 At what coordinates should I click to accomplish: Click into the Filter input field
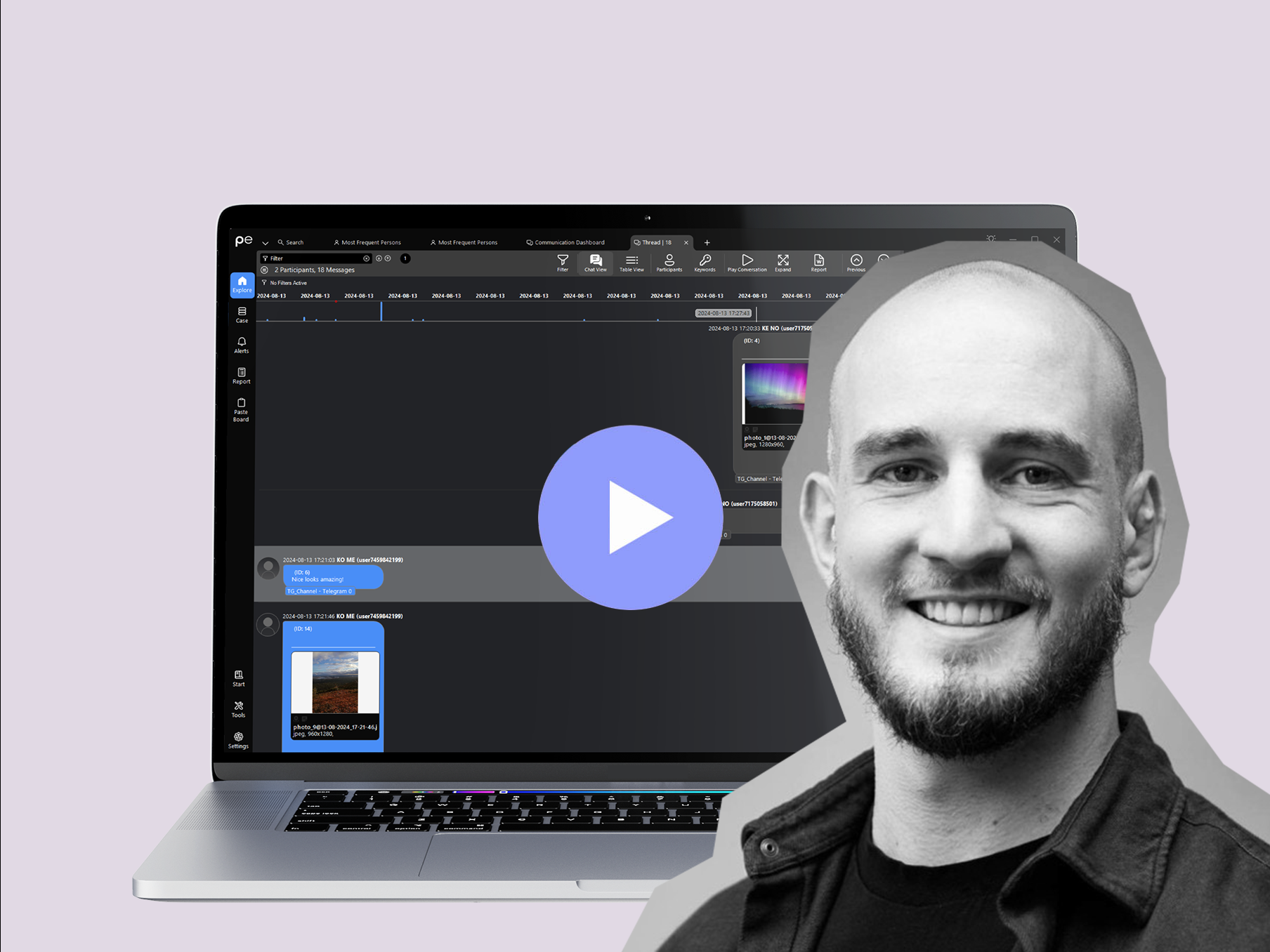click(315, 258)
